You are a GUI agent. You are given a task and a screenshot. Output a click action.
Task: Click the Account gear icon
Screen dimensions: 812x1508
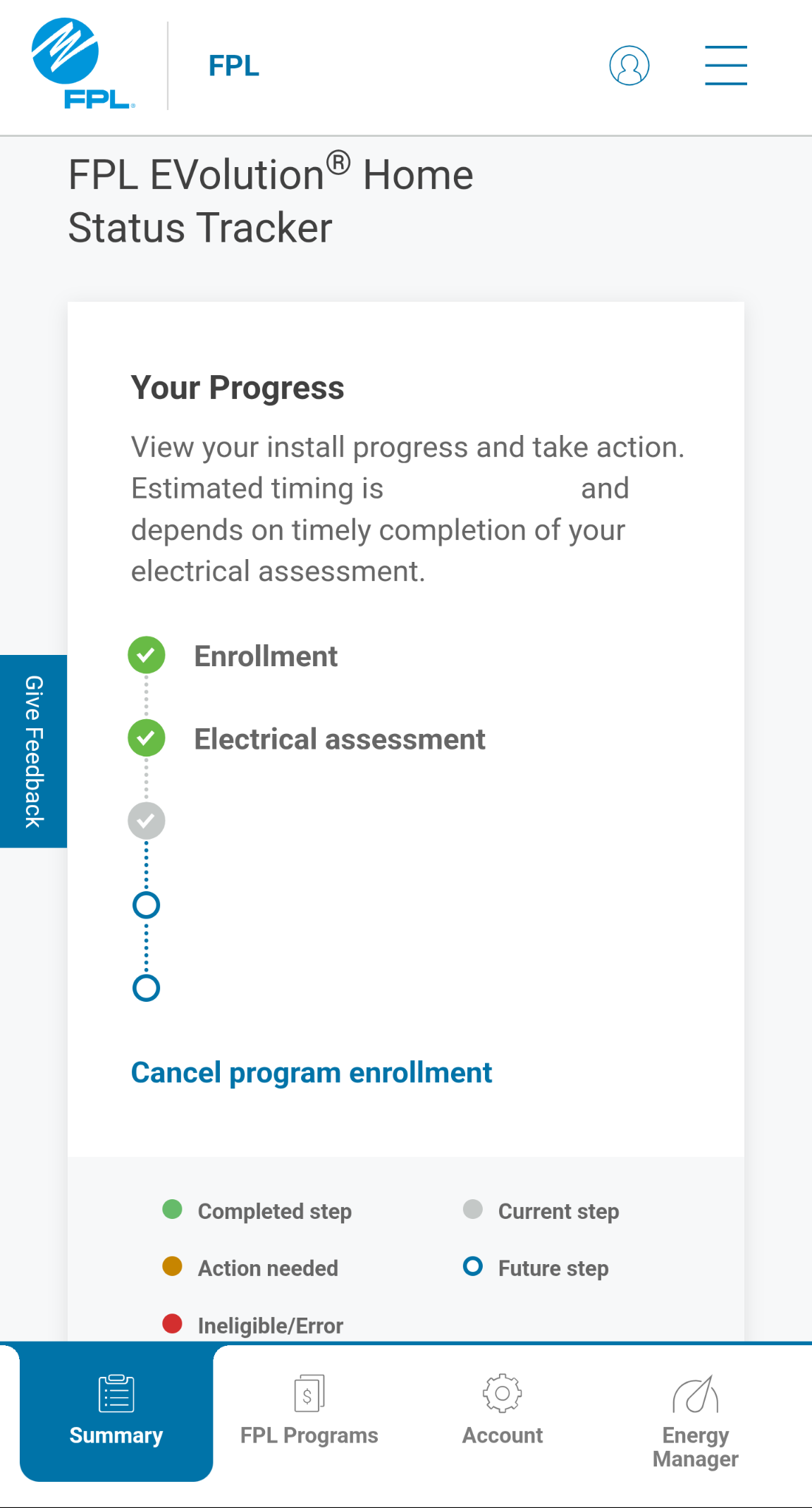click(x=502, y=1393)
